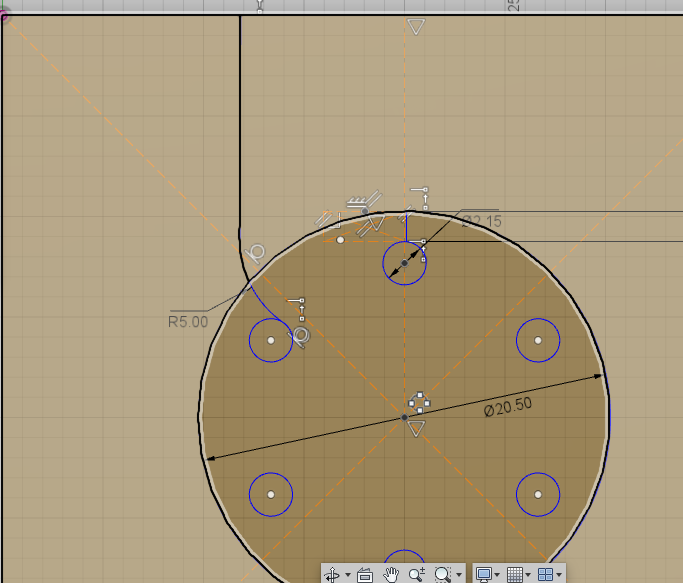Click the triangle glyph at top of centerline
This screenshot has width=683, height=583.
click(x=416, y=26)
